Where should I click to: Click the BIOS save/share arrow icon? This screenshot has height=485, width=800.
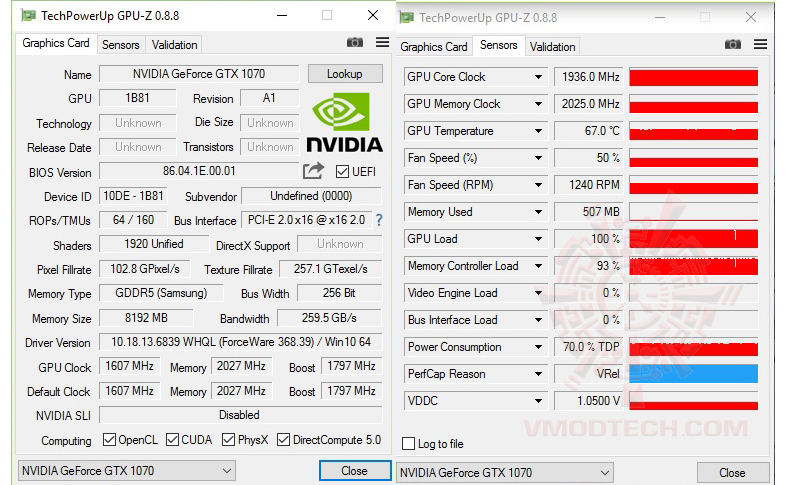(313, 171)
